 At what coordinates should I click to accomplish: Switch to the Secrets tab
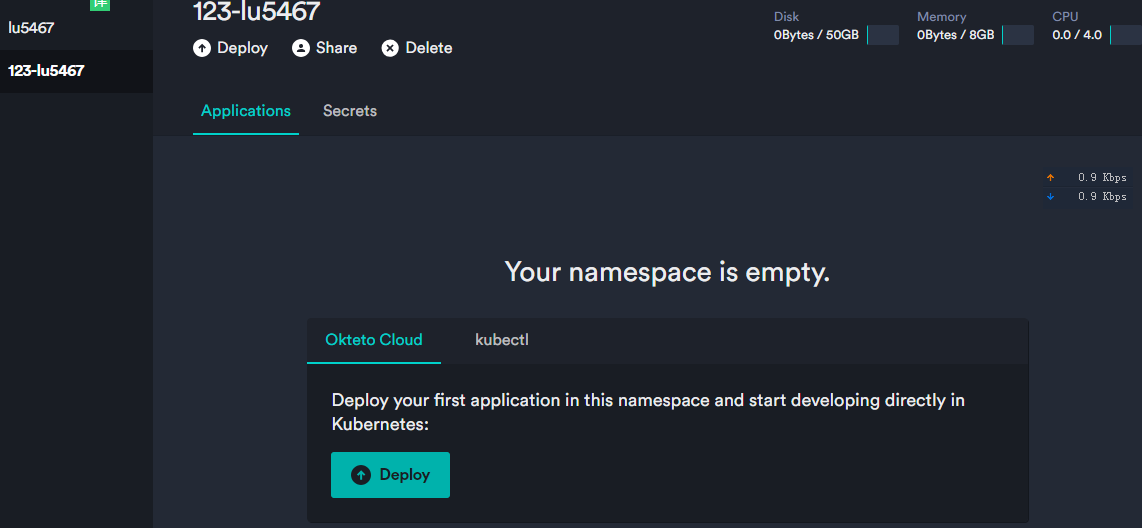[350, 111]
